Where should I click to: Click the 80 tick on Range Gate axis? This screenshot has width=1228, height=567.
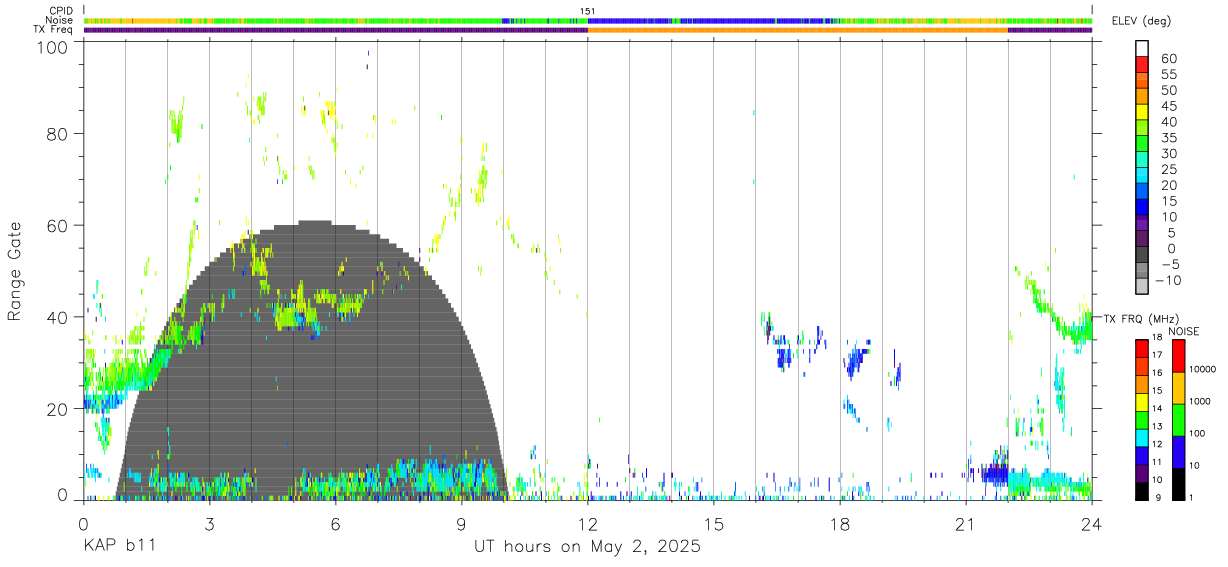pyautogui.click(x=59, y=133)
